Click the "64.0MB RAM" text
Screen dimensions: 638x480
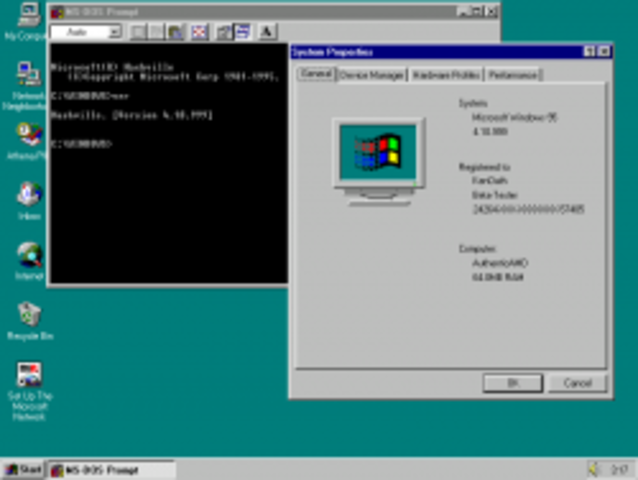click(498, 277)
